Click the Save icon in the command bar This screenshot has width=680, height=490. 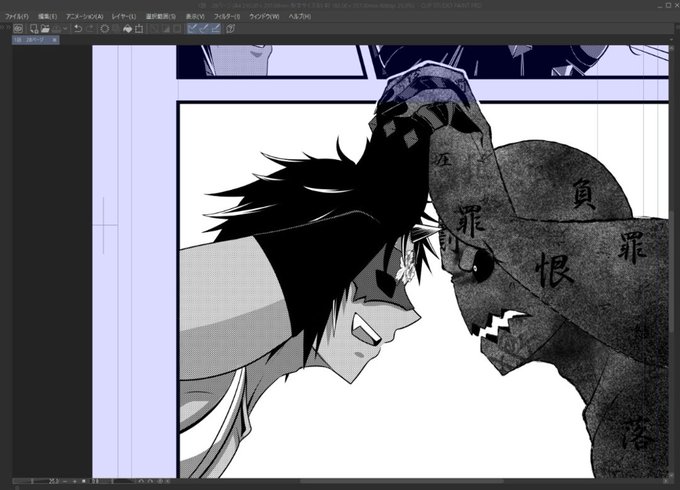(x=56, y=29)
